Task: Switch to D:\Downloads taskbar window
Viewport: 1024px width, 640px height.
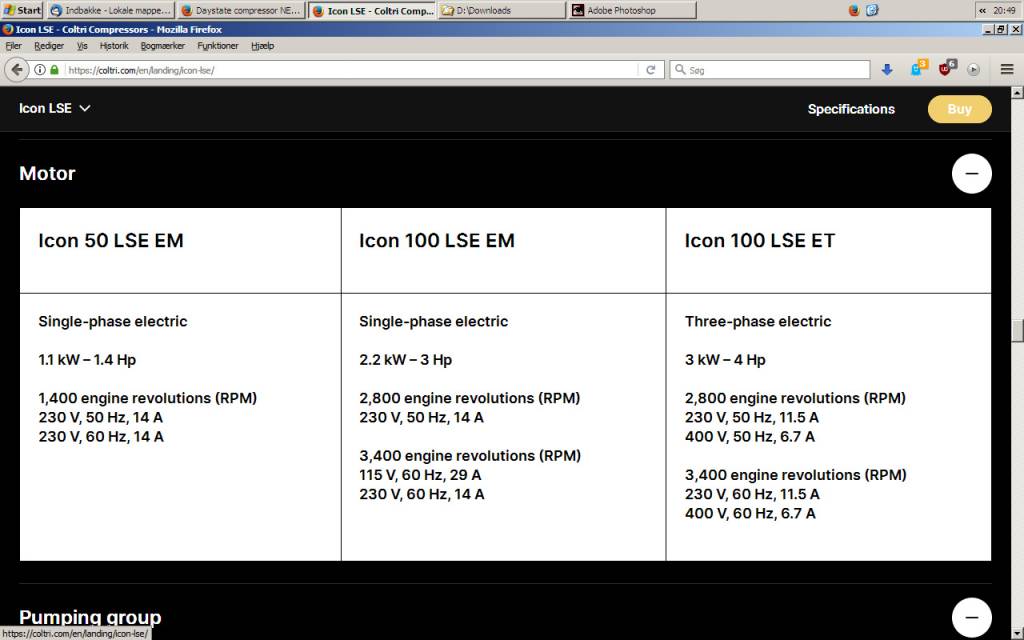Action: [x=502, y=10]
